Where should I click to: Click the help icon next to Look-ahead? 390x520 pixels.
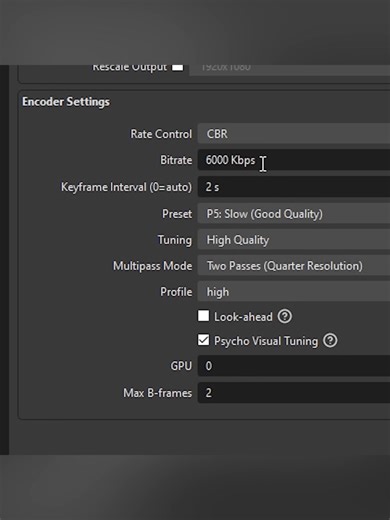(285, 316)
